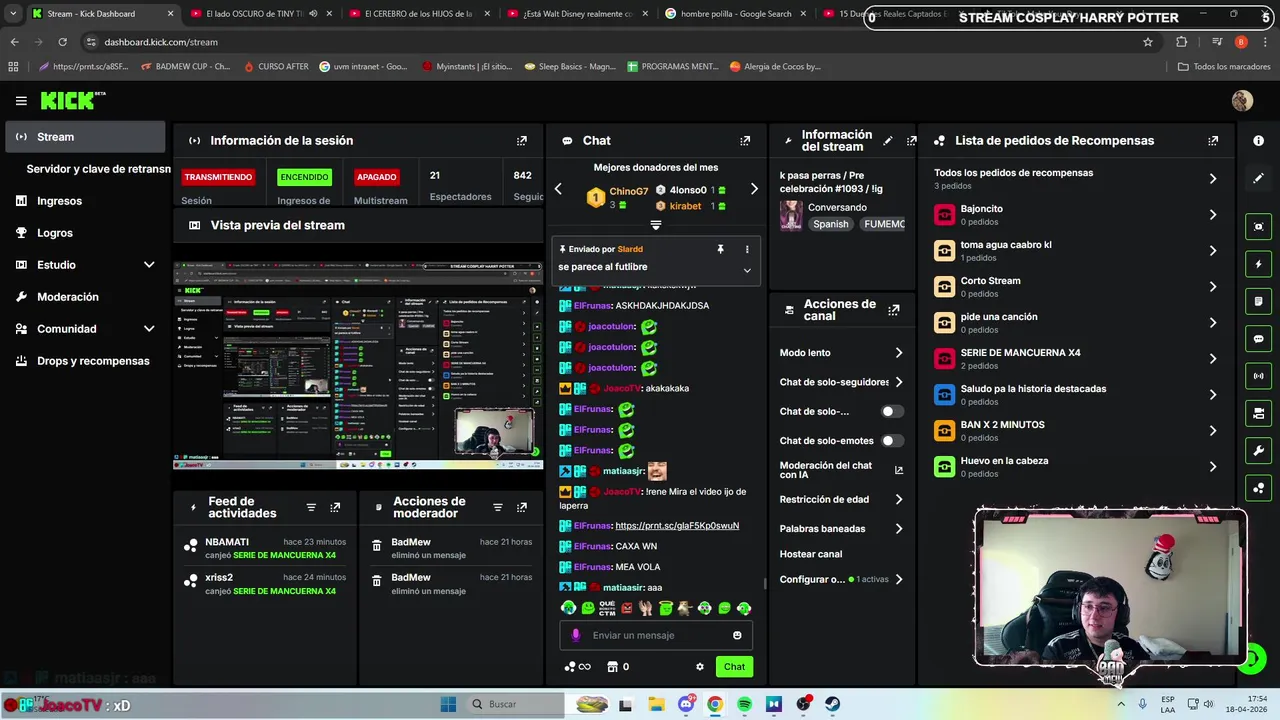Screen dimensions: 1280x720
Task: Open Palabras baneadas settings
Action: pyautogui.click(x=841, y=528)
